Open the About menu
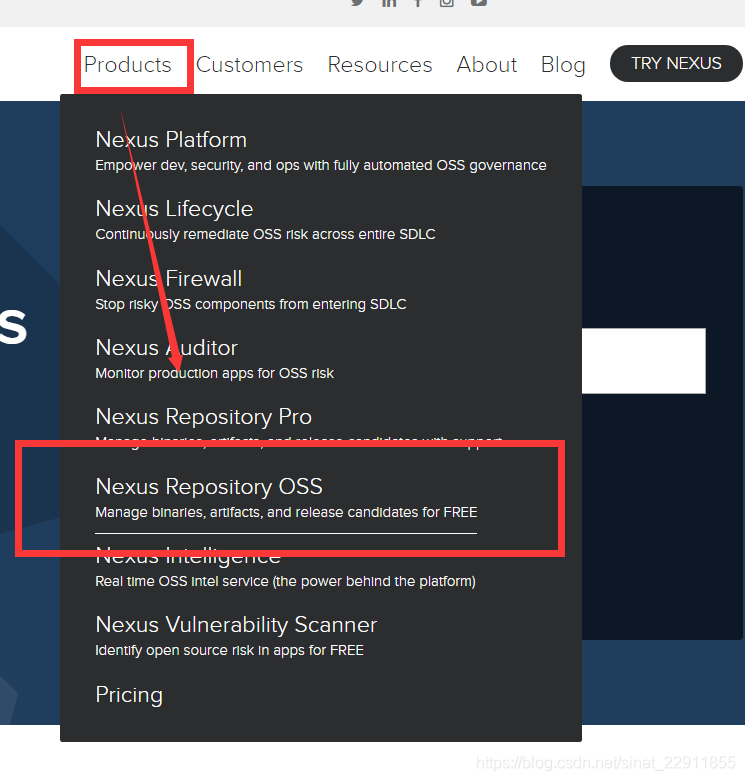745x781 pixels. click(487, 65)
